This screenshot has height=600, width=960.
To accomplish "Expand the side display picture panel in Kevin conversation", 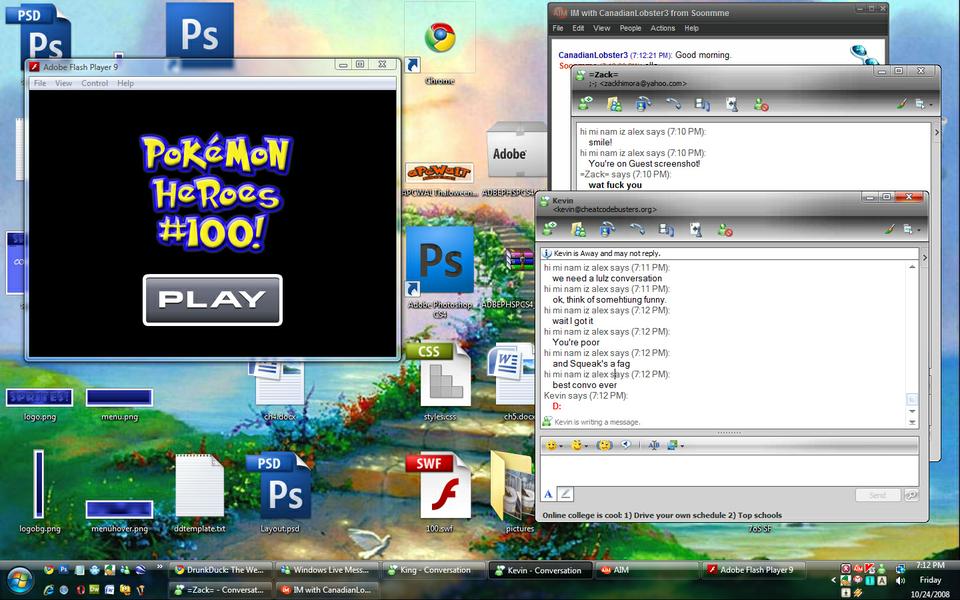I will (924, 258).
